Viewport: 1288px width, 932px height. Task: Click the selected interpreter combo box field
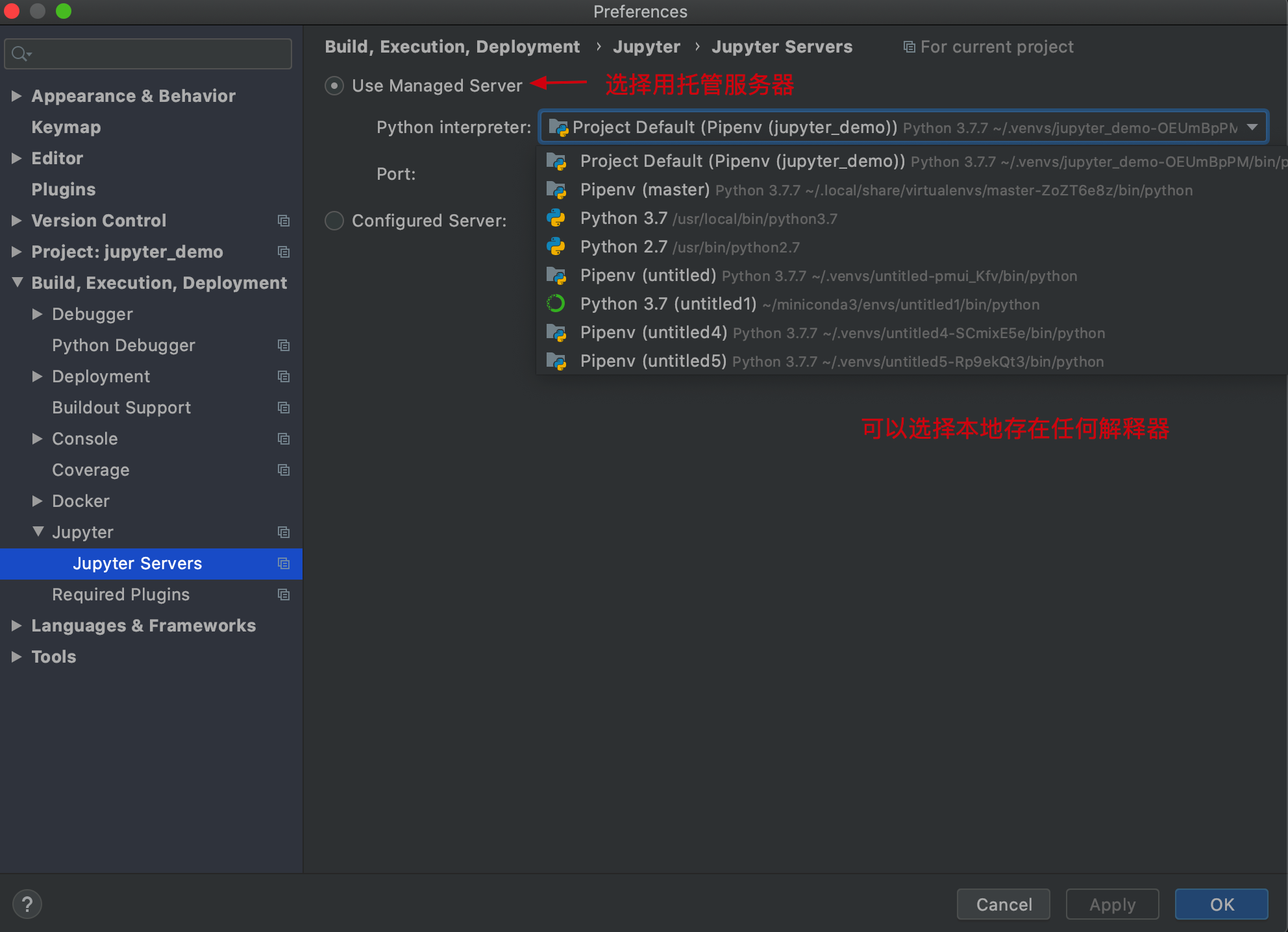903,127
